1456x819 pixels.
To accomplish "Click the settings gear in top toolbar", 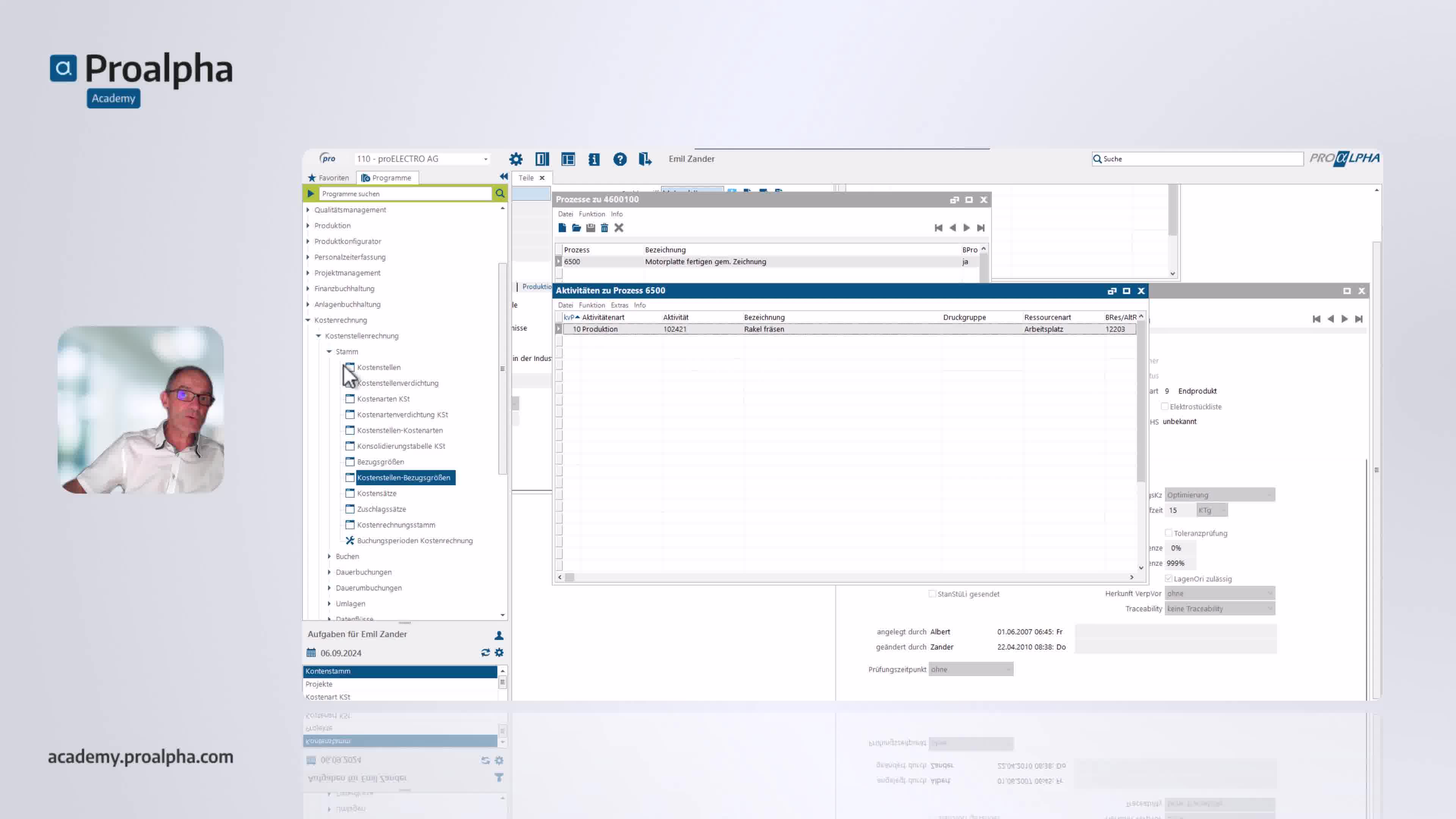I will click(516, 159).
